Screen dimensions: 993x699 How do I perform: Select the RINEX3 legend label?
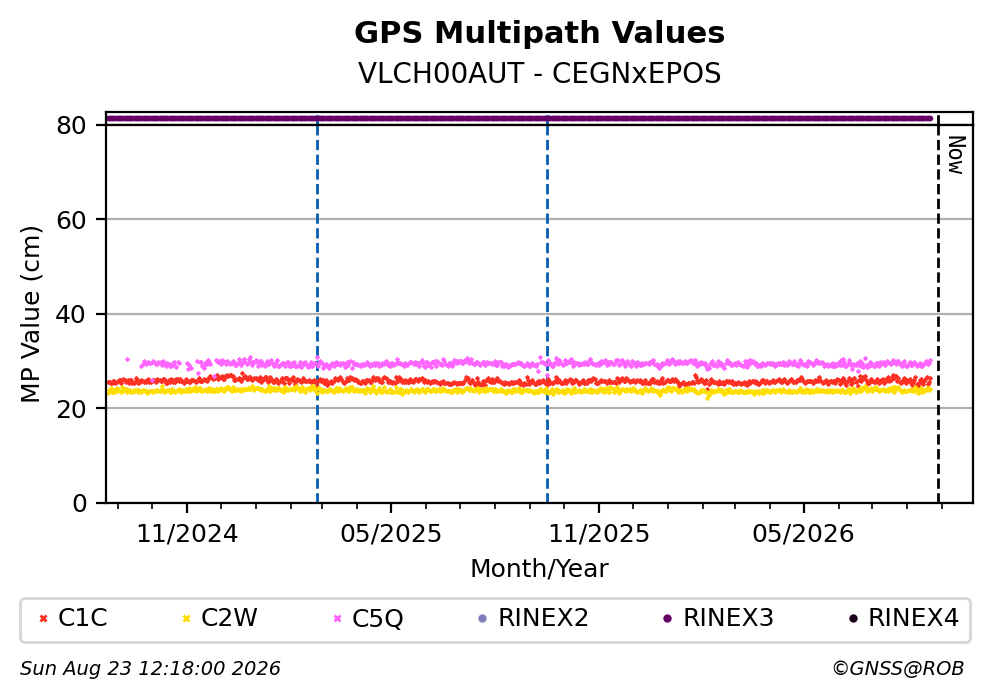(x=728, y=618)
